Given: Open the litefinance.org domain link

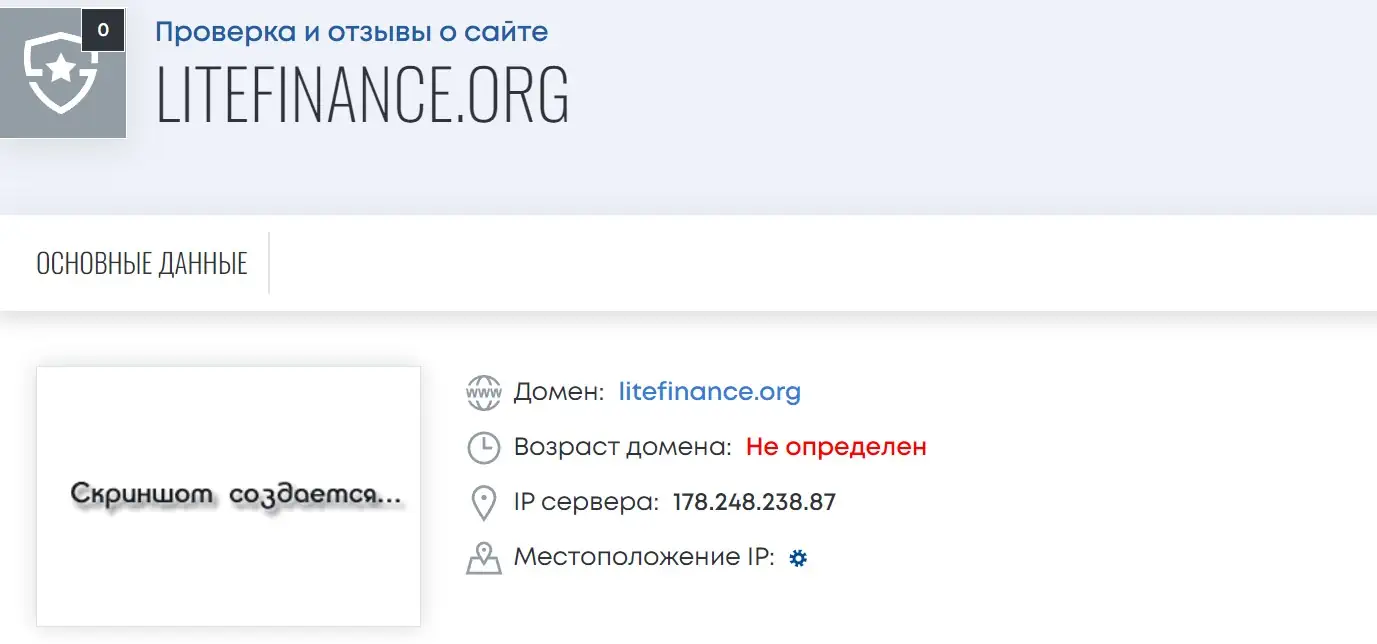Looking at the screenshot, I should pos(710,392).
